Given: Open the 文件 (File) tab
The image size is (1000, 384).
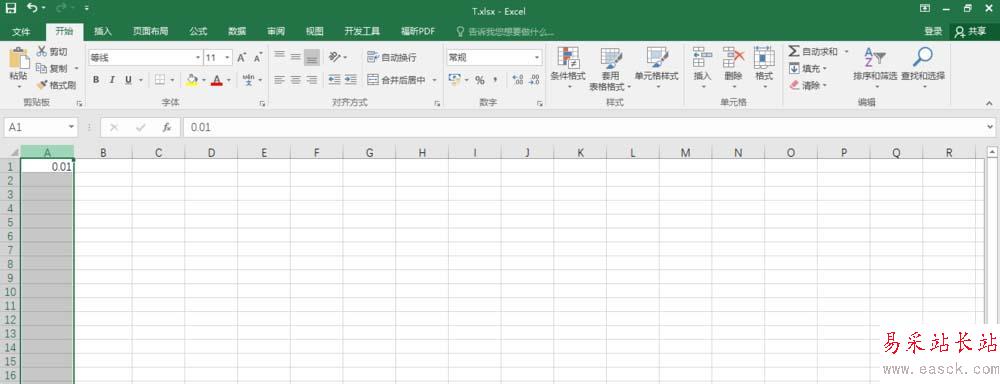Looking at the screenshot, I should pos(21,31).
